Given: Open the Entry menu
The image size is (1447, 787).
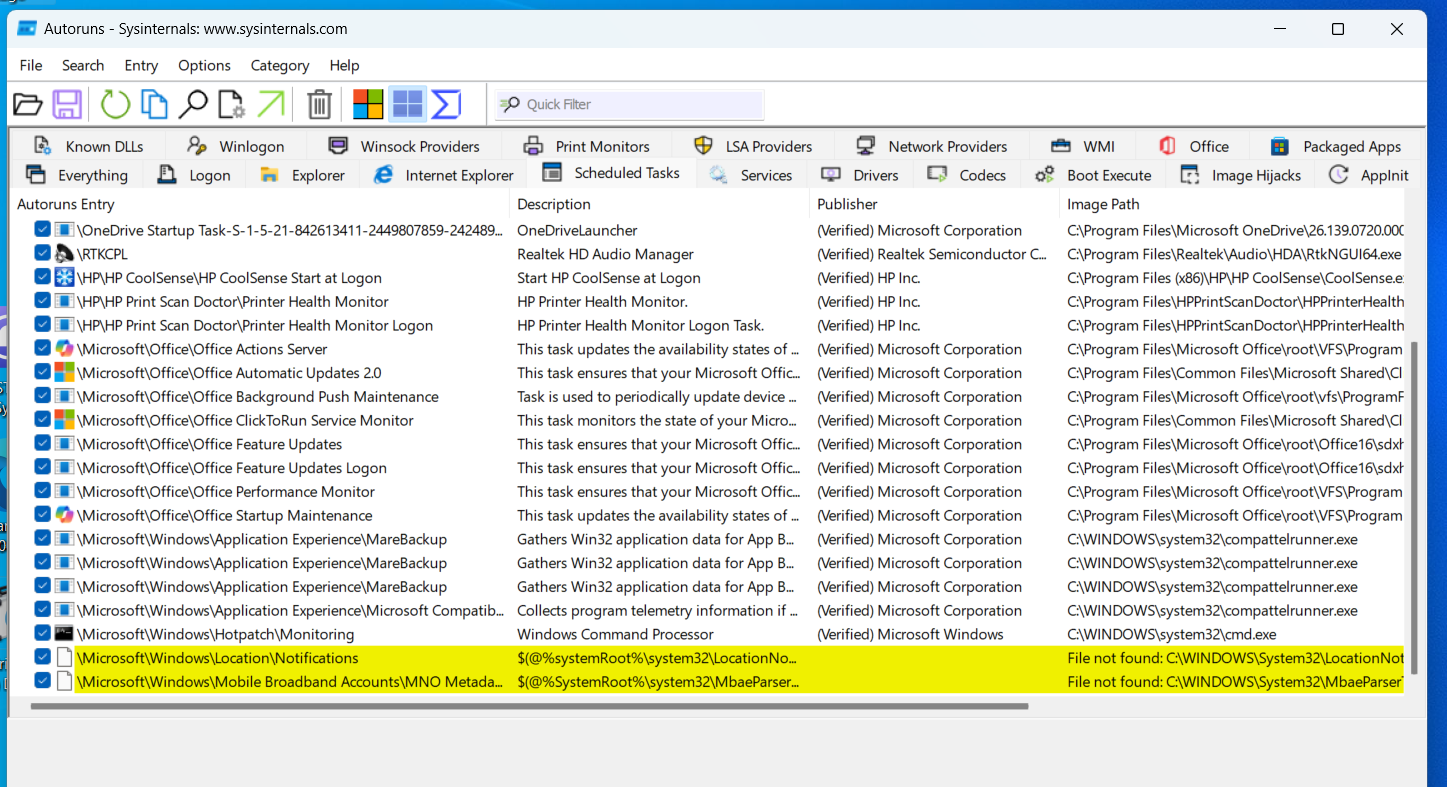Looking at the screenshot, I should click(x=141, y=65).
